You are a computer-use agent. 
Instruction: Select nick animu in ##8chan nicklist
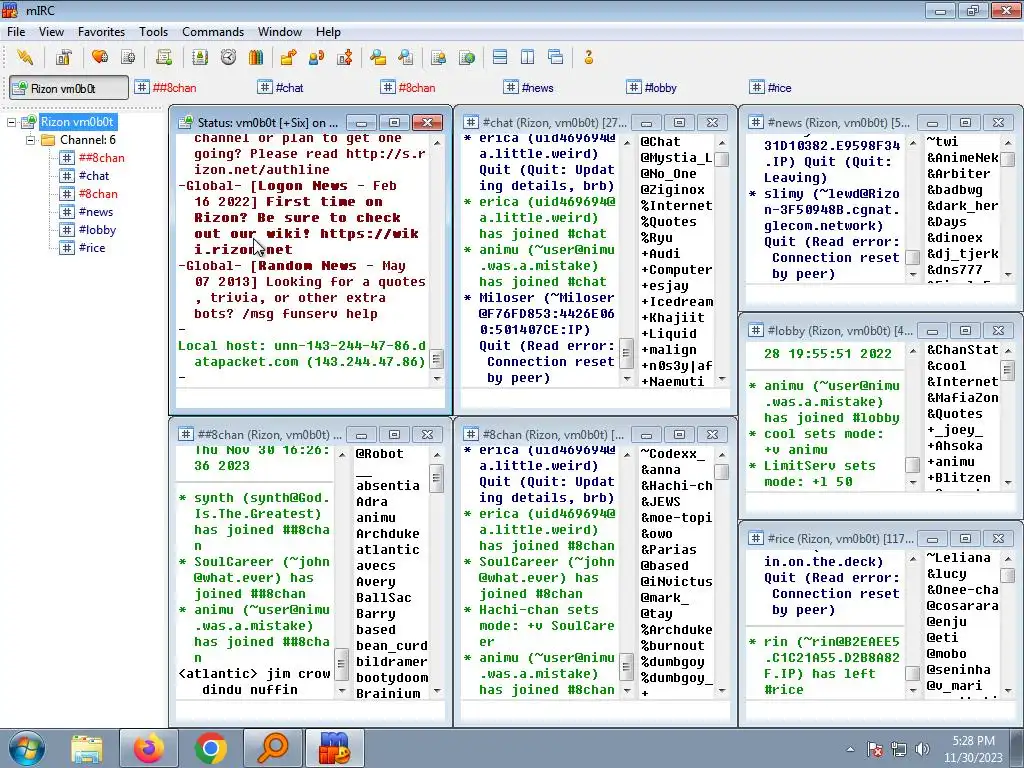click(376, 517)
